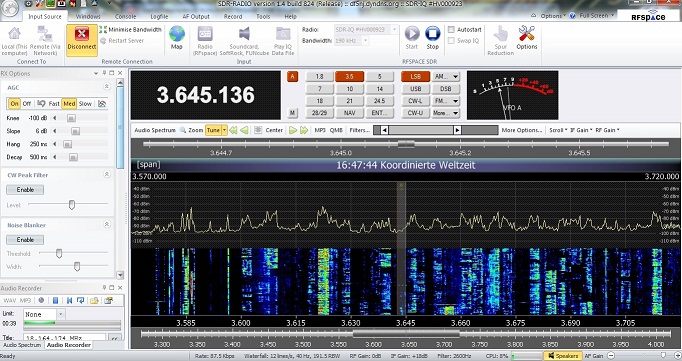Select the 3.5 MHz band button
The height and width of the screenshot is (361, 682).
(x=349, y=77)
